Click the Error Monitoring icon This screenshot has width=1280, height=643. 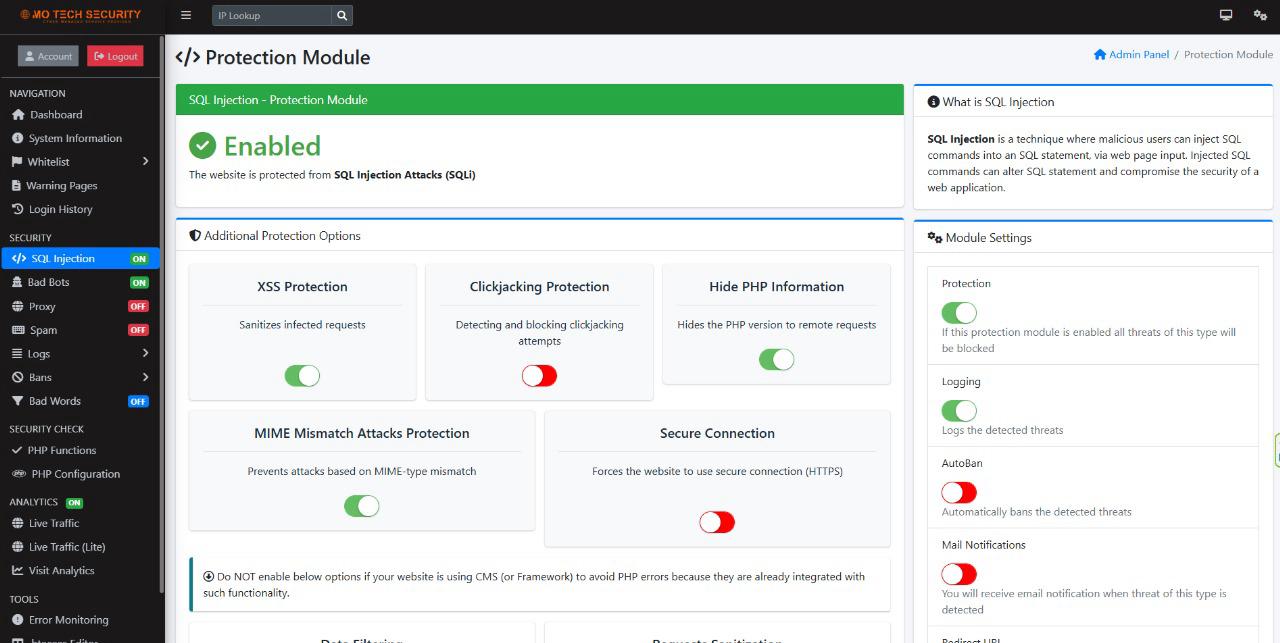[x=17, y=620]
